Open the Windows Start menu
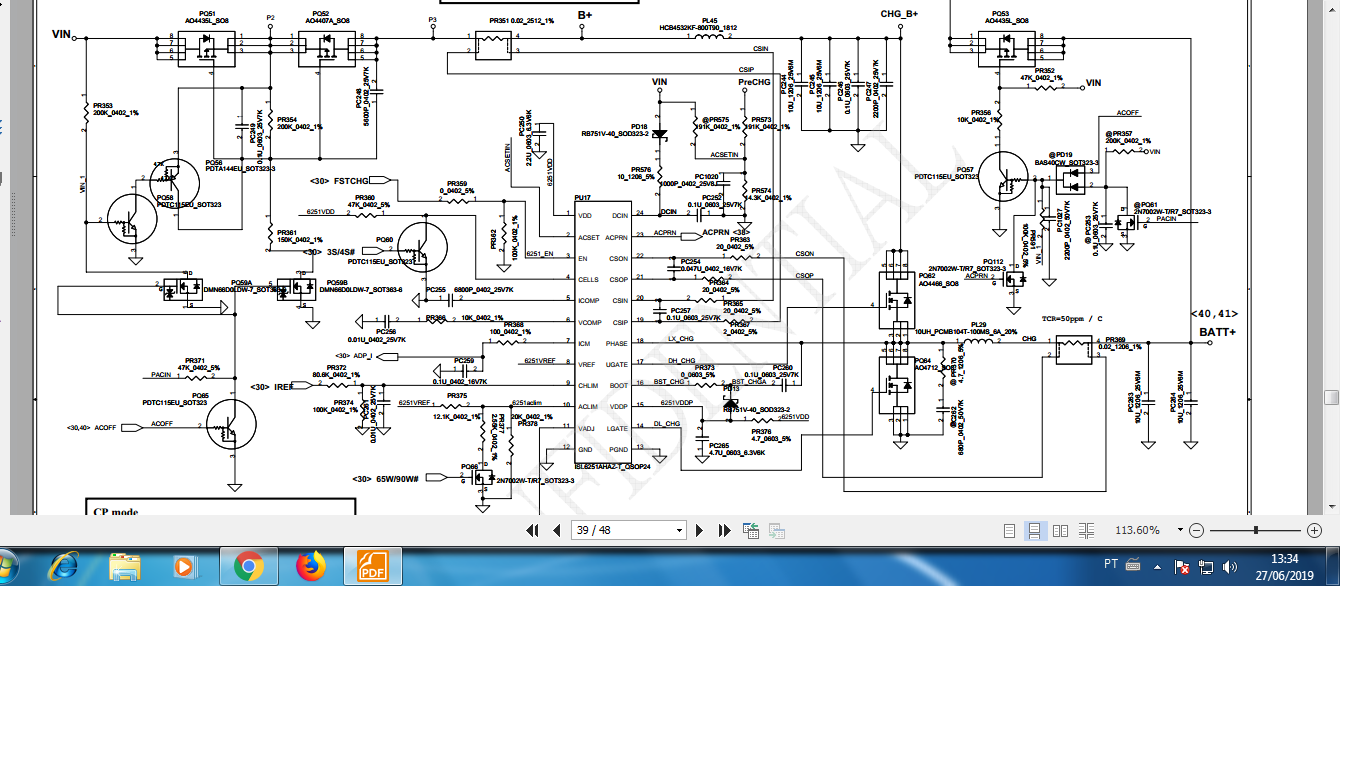 [9, 566]
